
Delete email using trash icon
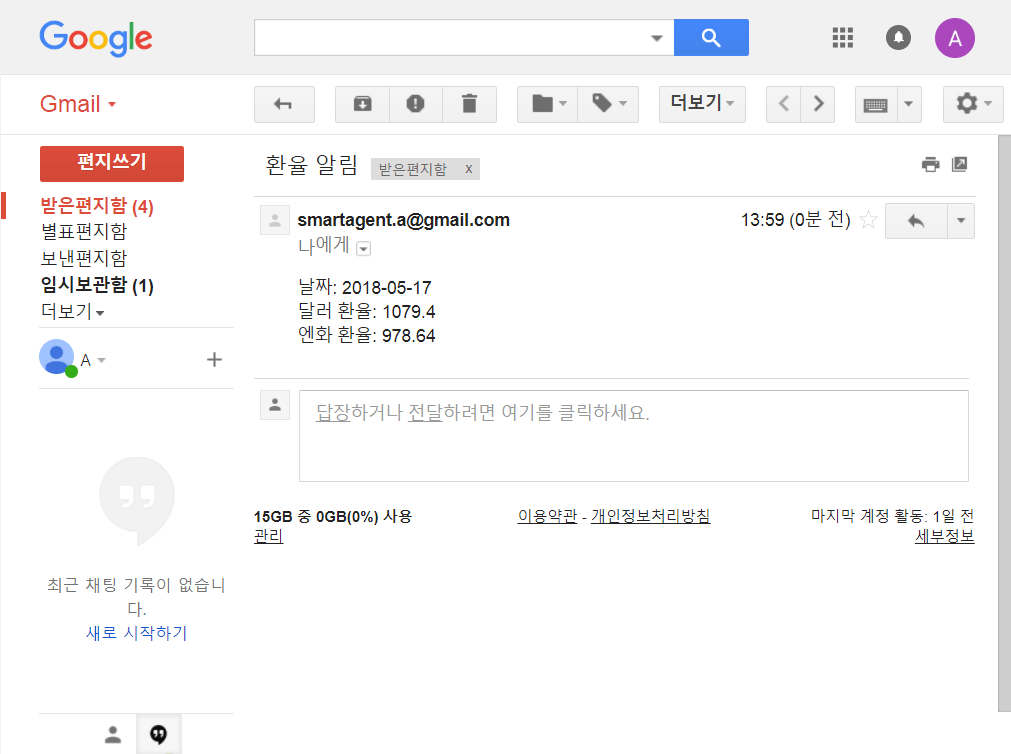tap(469, 104)
